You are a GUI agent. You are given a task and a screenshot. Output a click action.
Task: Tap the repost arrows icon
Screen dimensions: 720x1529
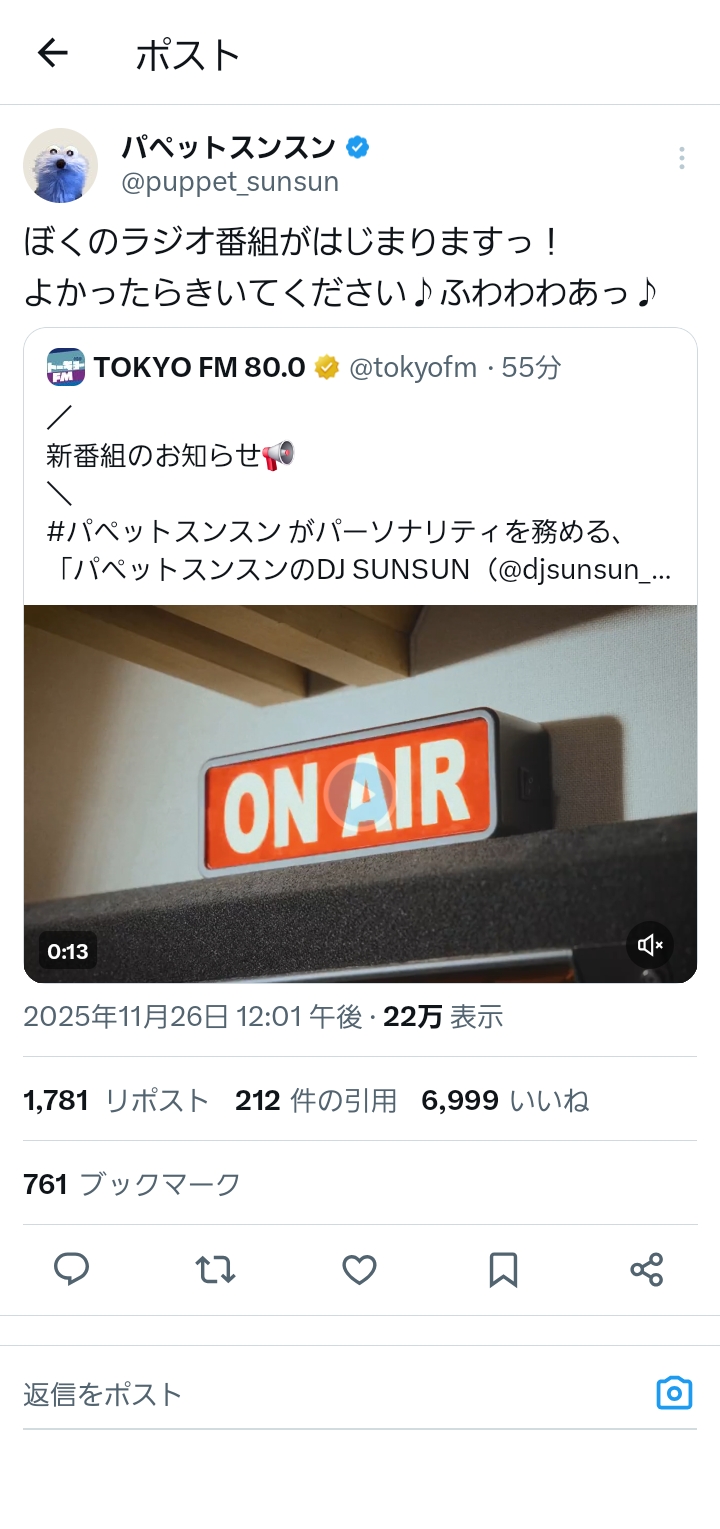pyautogui.click(x=215, y=1269)
